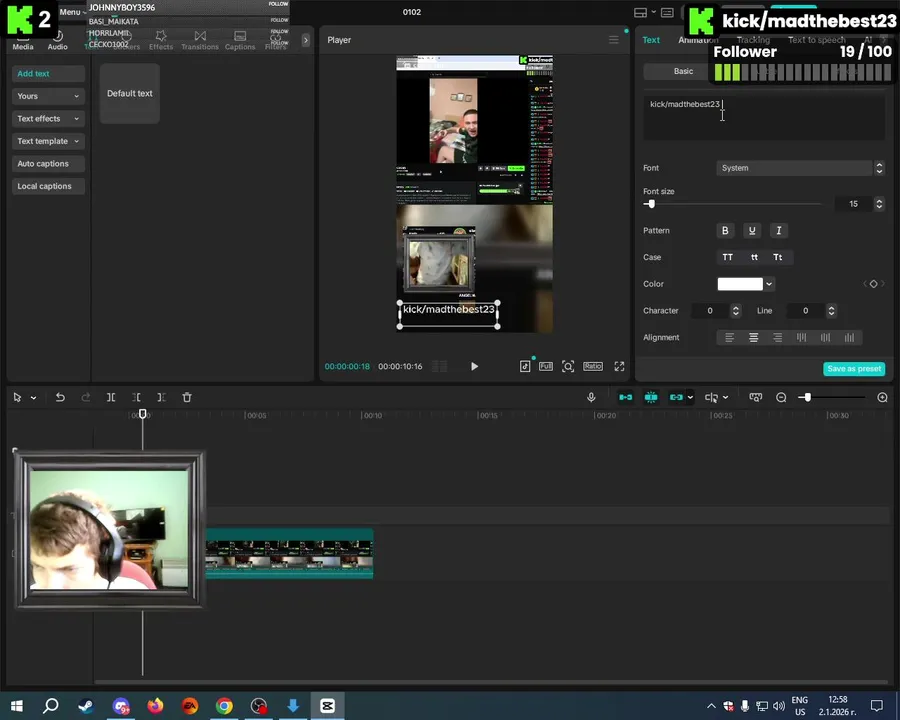This screenshot has height=720, width=900.
Task: Set case to lowercase tt
Action: (x=754, y=257)
